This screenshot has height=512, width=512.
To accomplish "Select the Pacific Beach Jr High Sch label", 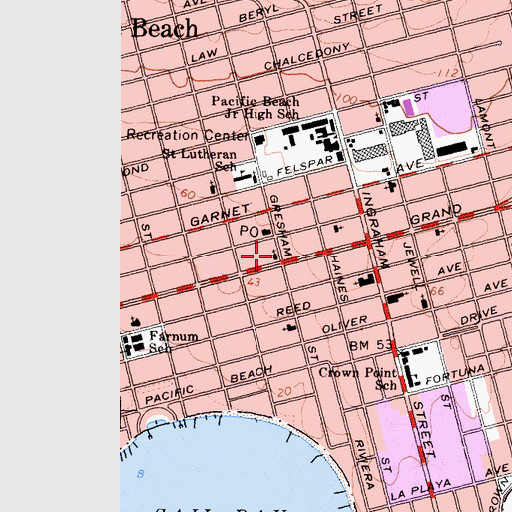I will [x=256, y=108].
